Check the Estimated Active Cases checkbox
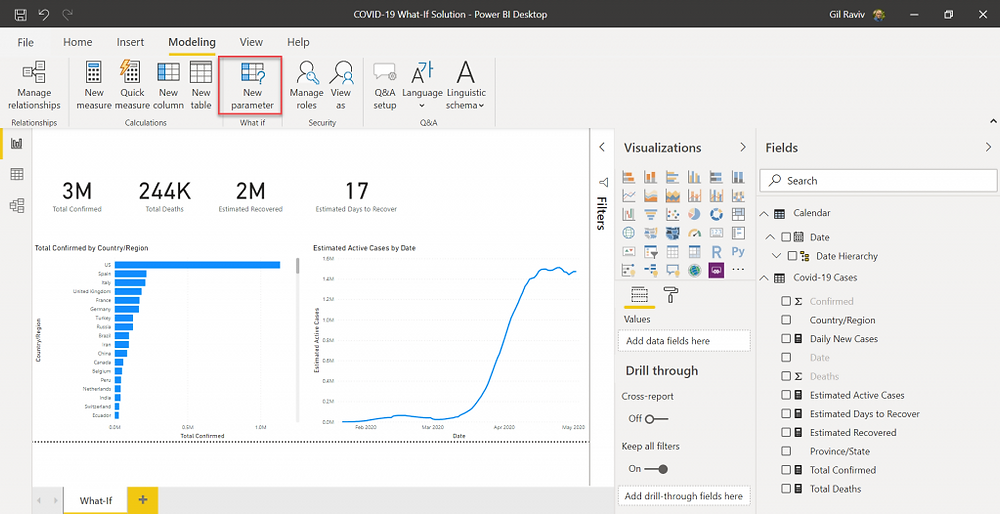Viewport: 1000px width, 514px height. click(x=786, y=395)
